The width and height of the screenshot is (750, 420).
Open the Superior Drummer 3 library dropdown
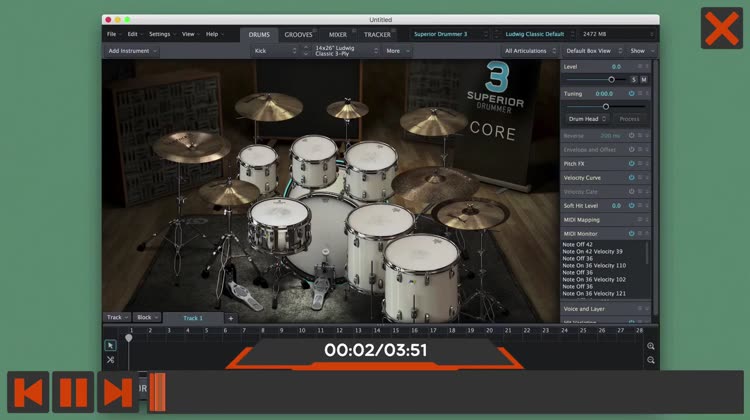[450, 34]
